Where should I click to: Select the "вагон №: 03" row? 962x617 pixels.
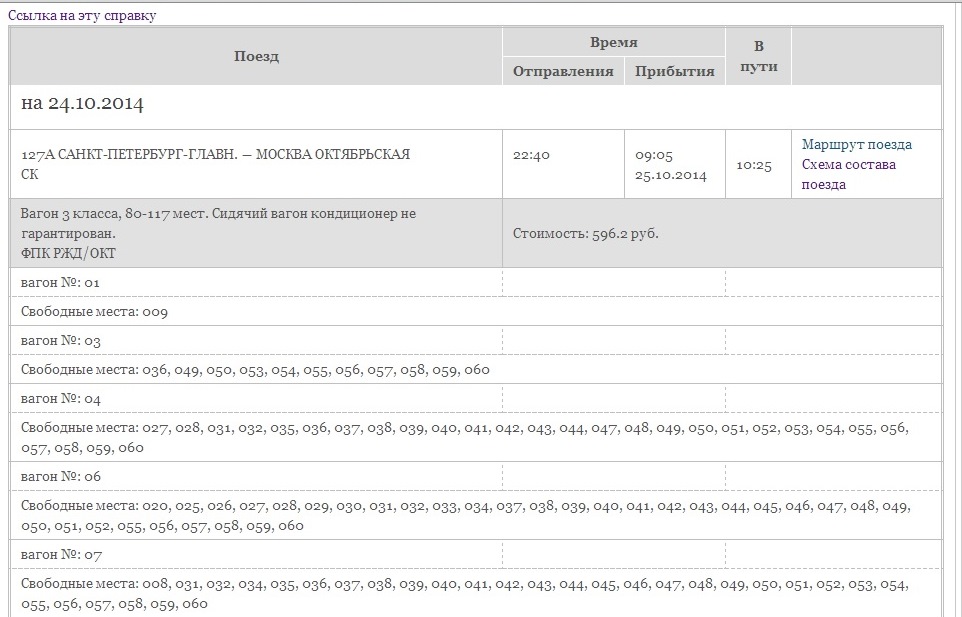[x=61, y=341]
